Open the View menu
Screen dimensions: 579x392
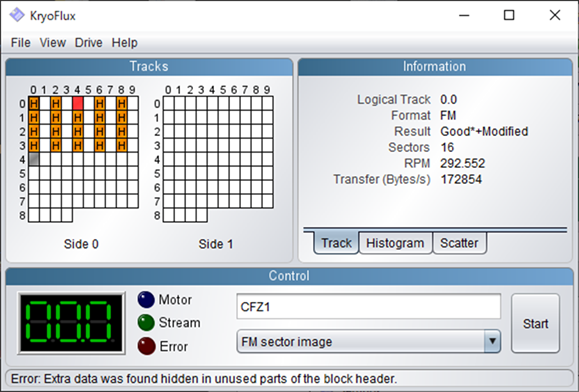52,42
